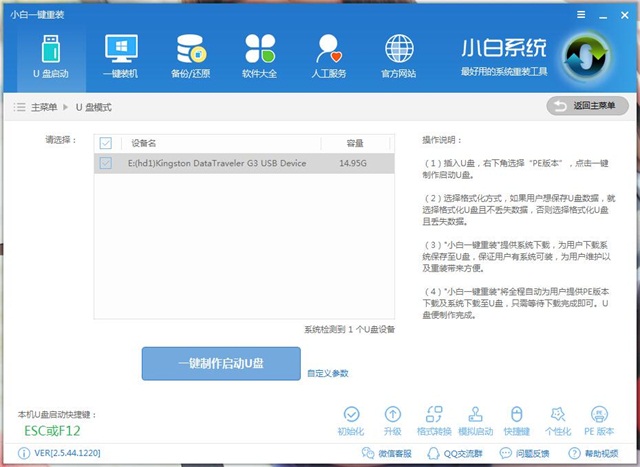
Task: Click the version info icon
Action: 24,453
